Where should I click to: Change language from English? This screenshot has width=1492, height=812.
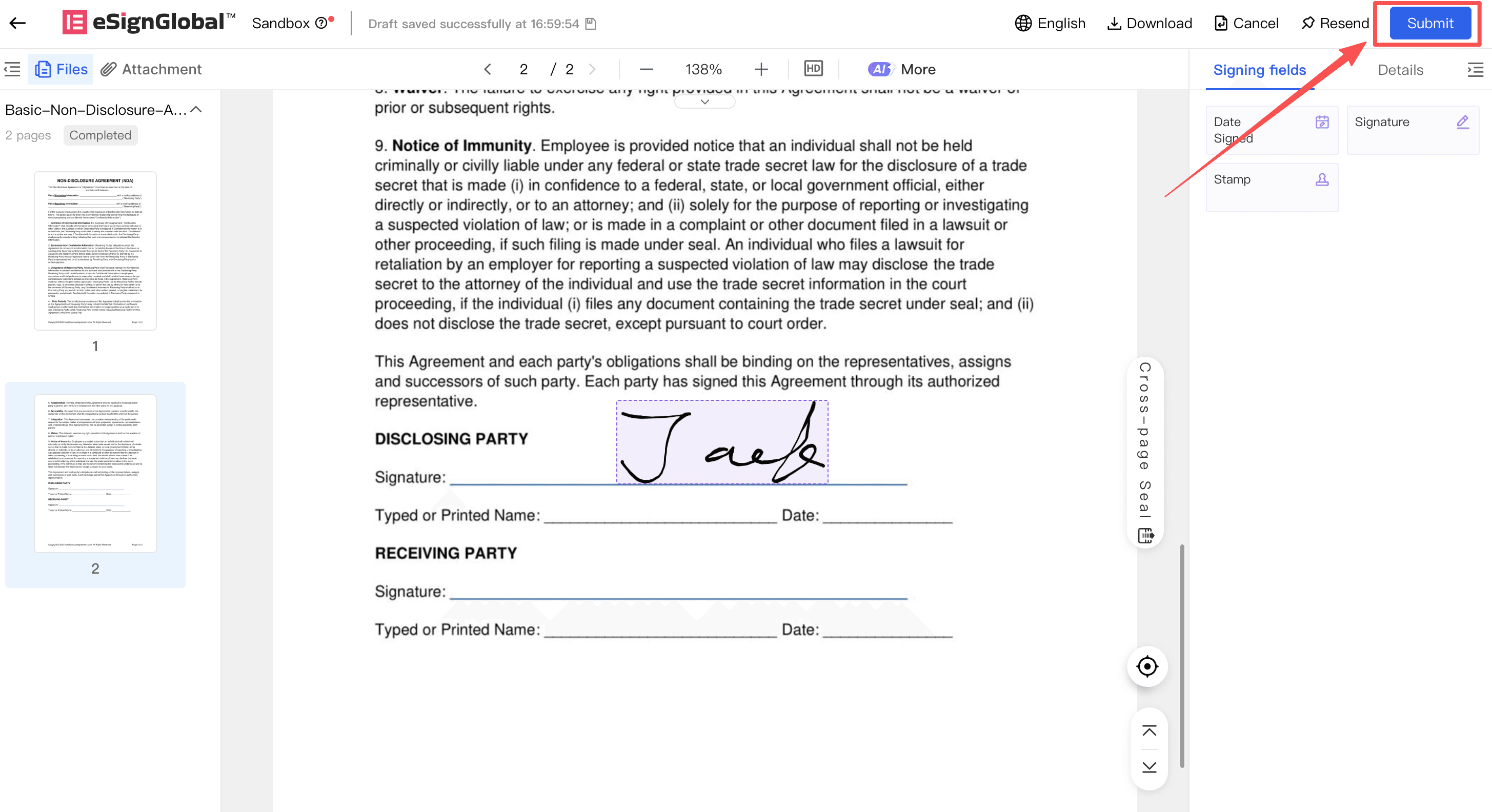pos(1050,23)
